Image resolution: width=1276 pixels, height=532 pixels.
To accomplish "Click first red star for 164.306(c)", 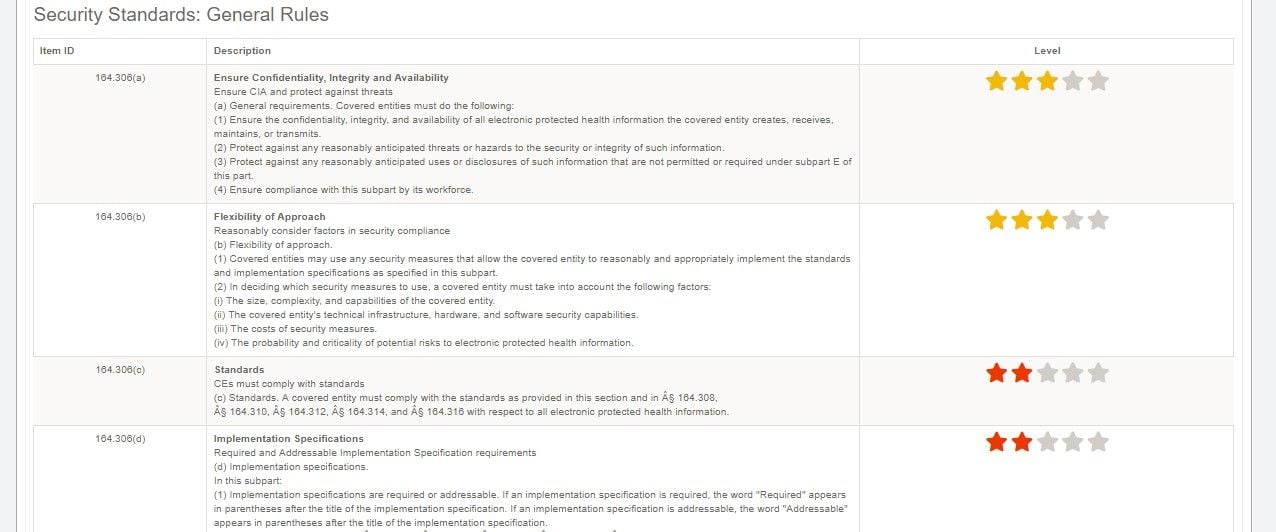I will [x=996, y=373].
